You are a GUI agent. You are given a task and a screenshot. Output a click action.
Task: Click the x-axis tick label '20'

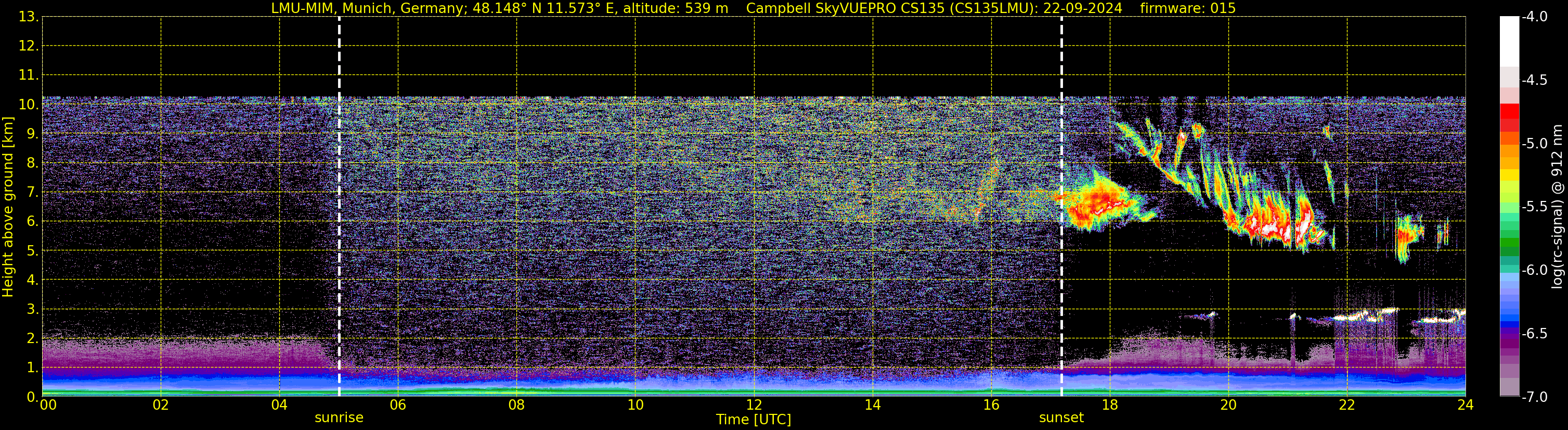coord(1228,405)
